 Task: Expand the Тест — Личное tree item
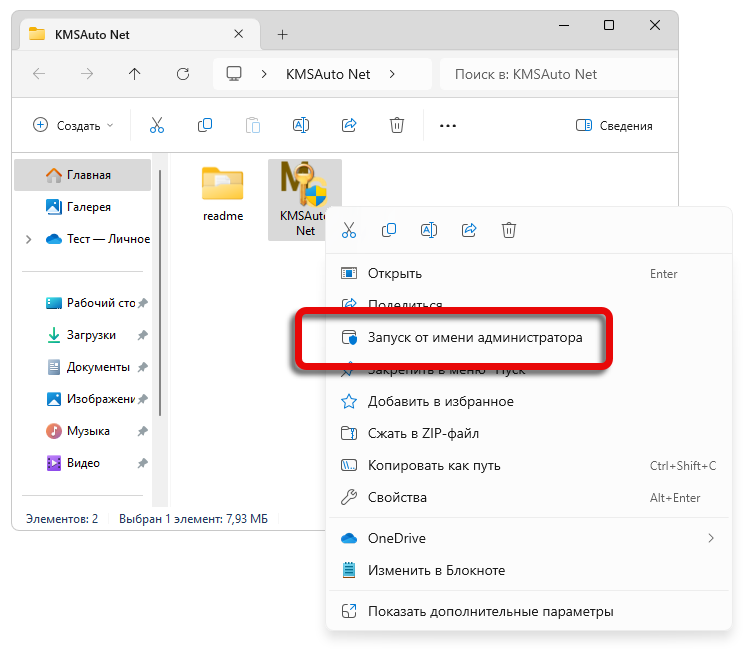click(x=28, y=239)
